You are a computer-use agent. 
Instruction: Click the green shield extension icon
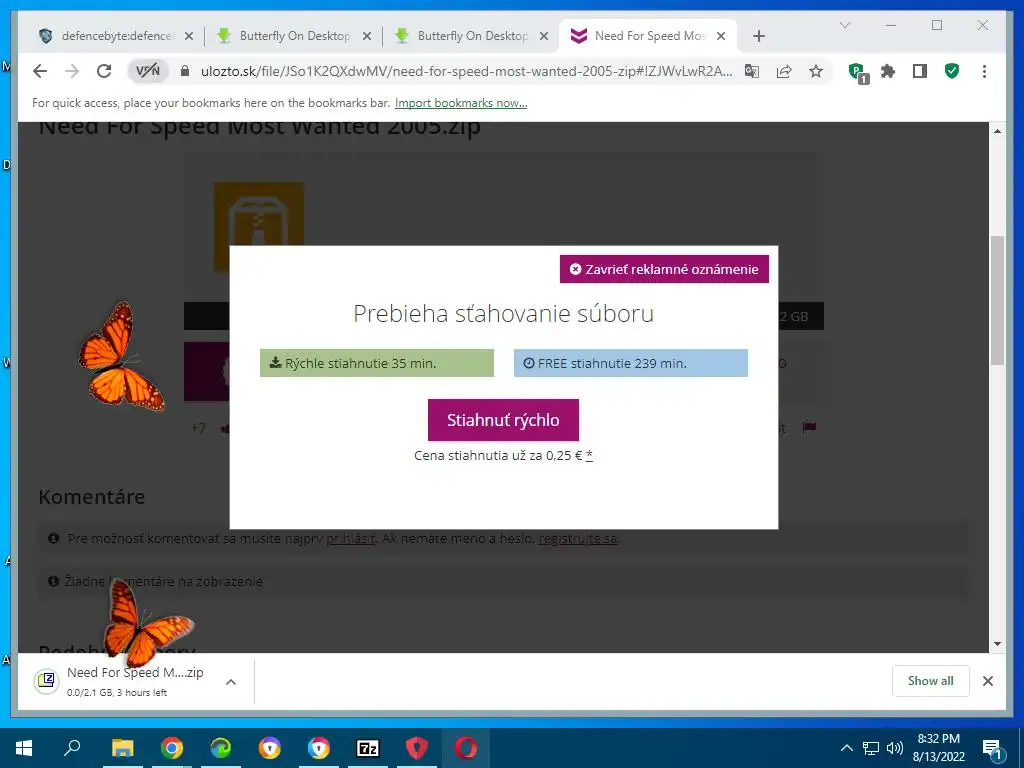[x=952, y=71]
